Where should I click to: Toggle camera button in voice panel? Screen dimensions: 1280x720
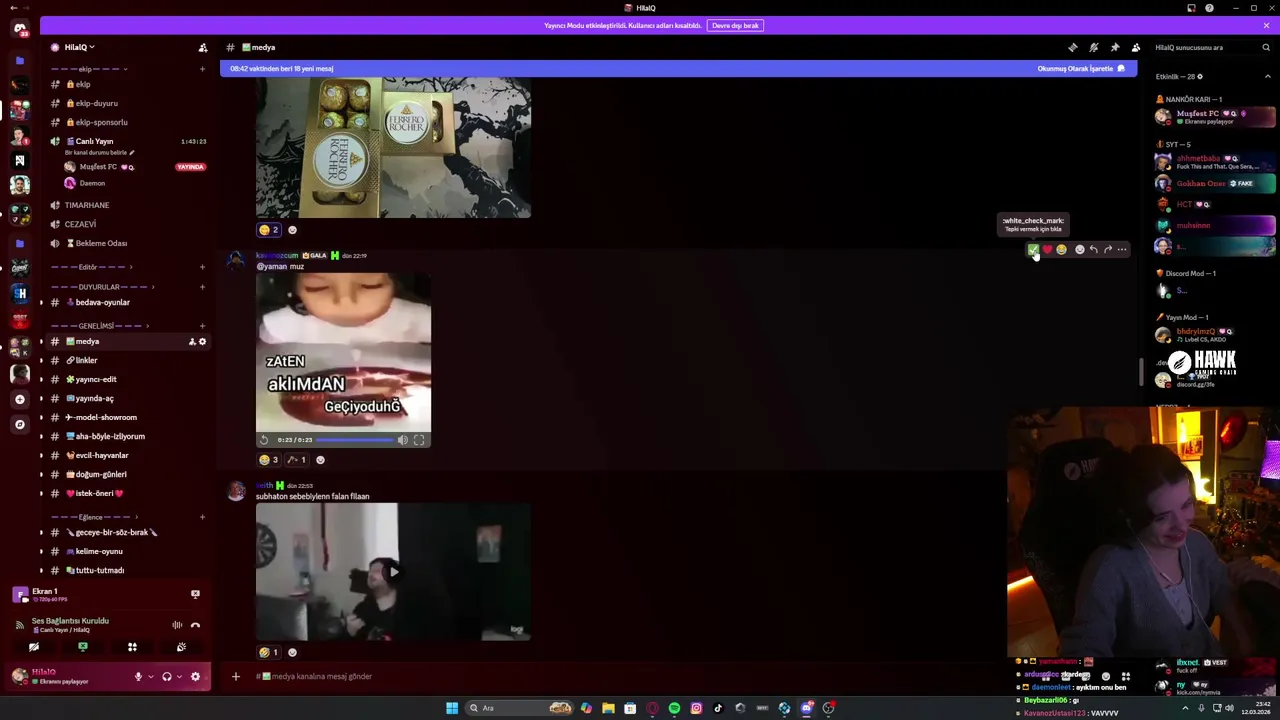(34, 647)
